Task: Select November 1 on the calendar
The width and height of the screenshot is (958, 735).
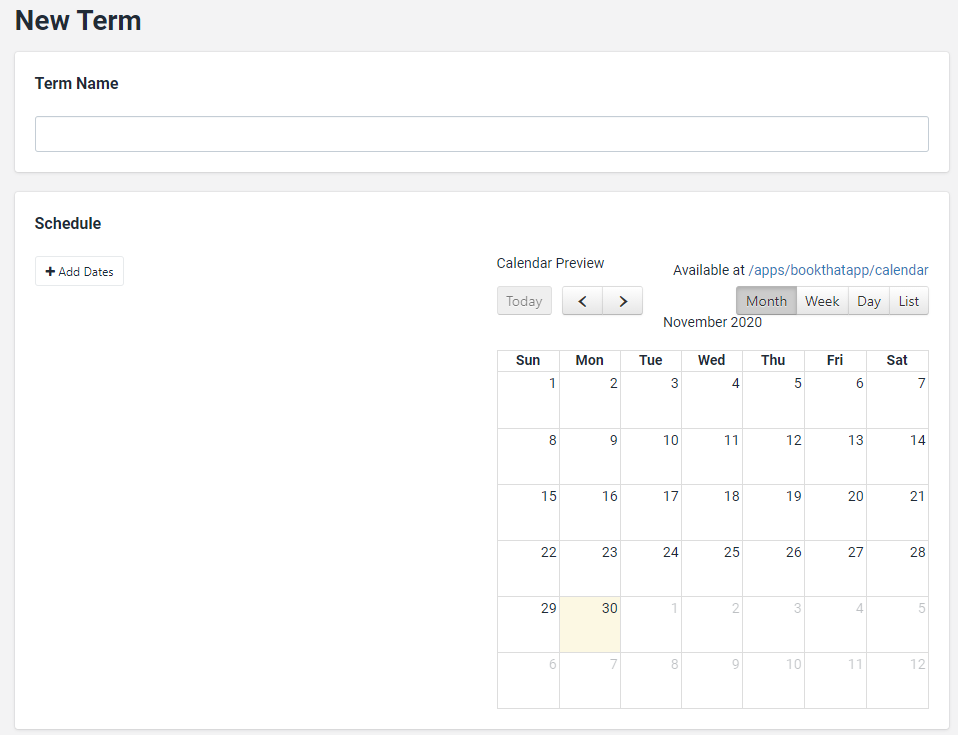Action: tap(528, 401)
